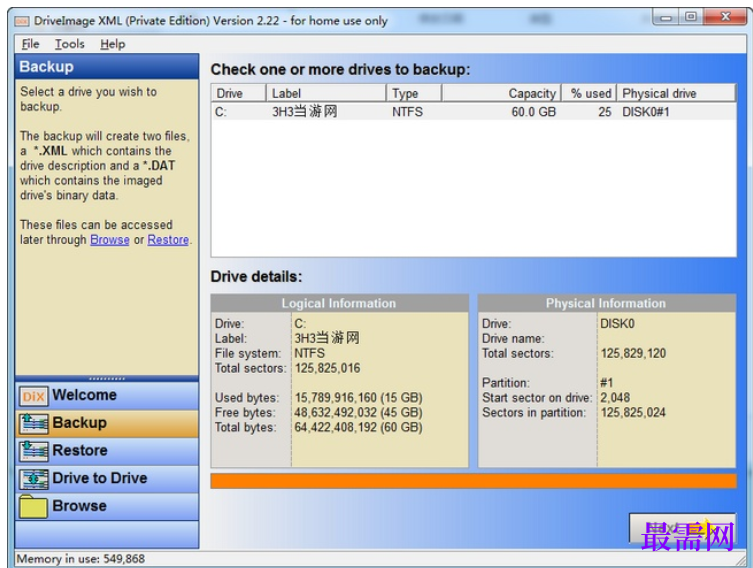753x568 pixels.
Task: Switch to the Restore section label
Action: [x=80, y=451]
